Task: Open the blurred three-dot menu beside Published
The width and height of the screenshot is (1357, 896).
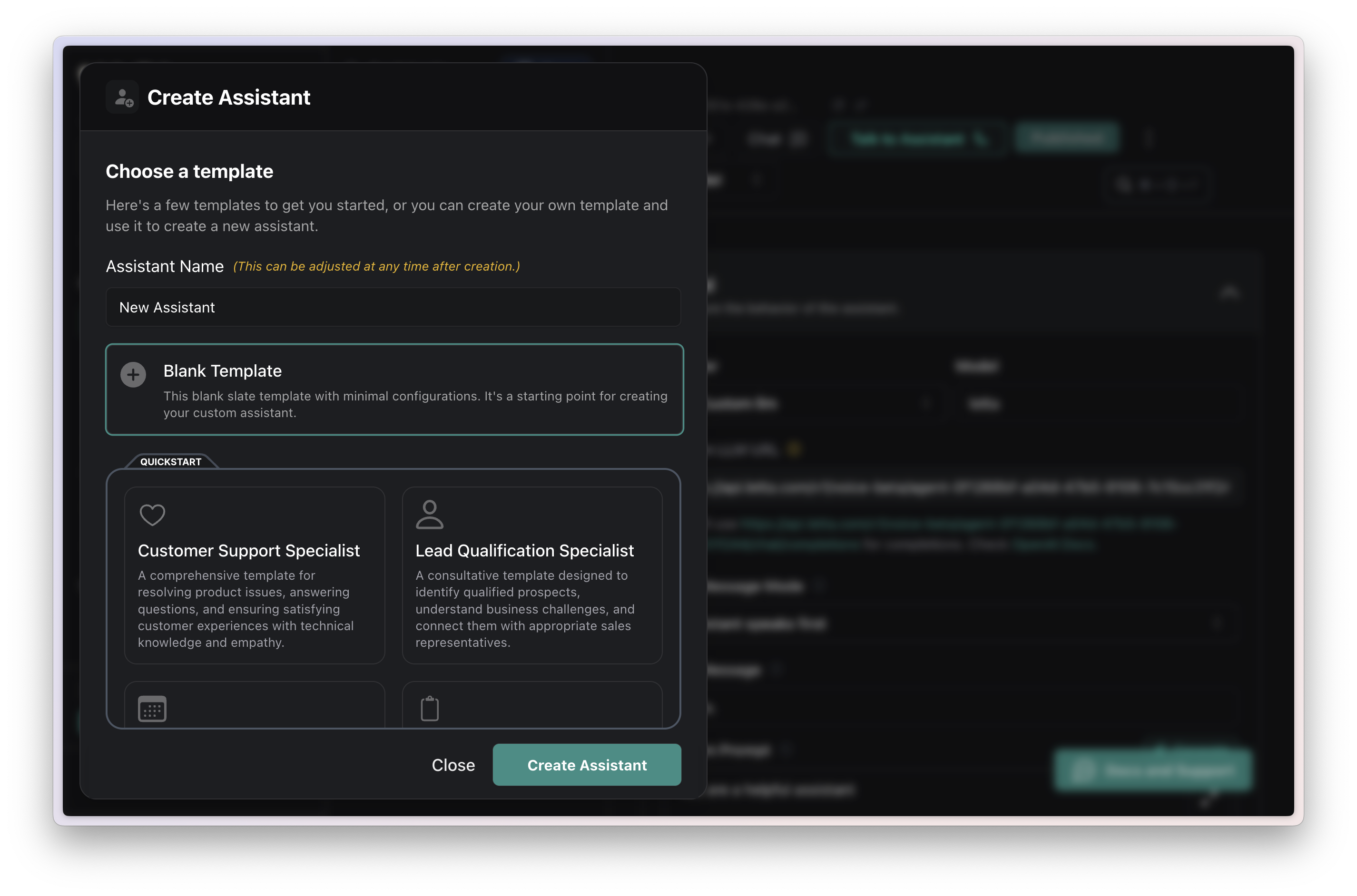Action: [1150, 138]
